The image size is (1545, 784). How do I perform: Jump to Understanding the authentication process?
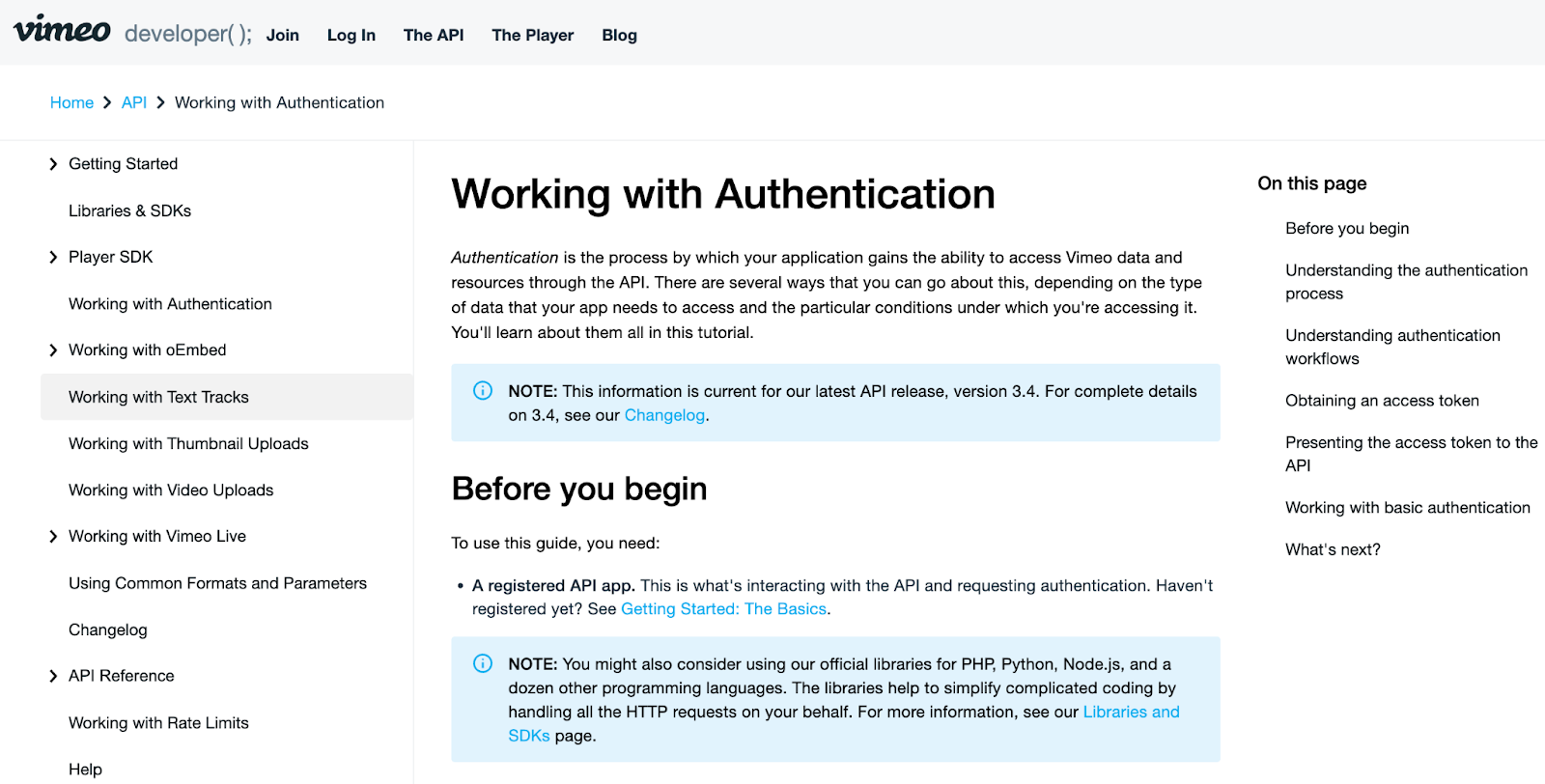(1406, 282)
